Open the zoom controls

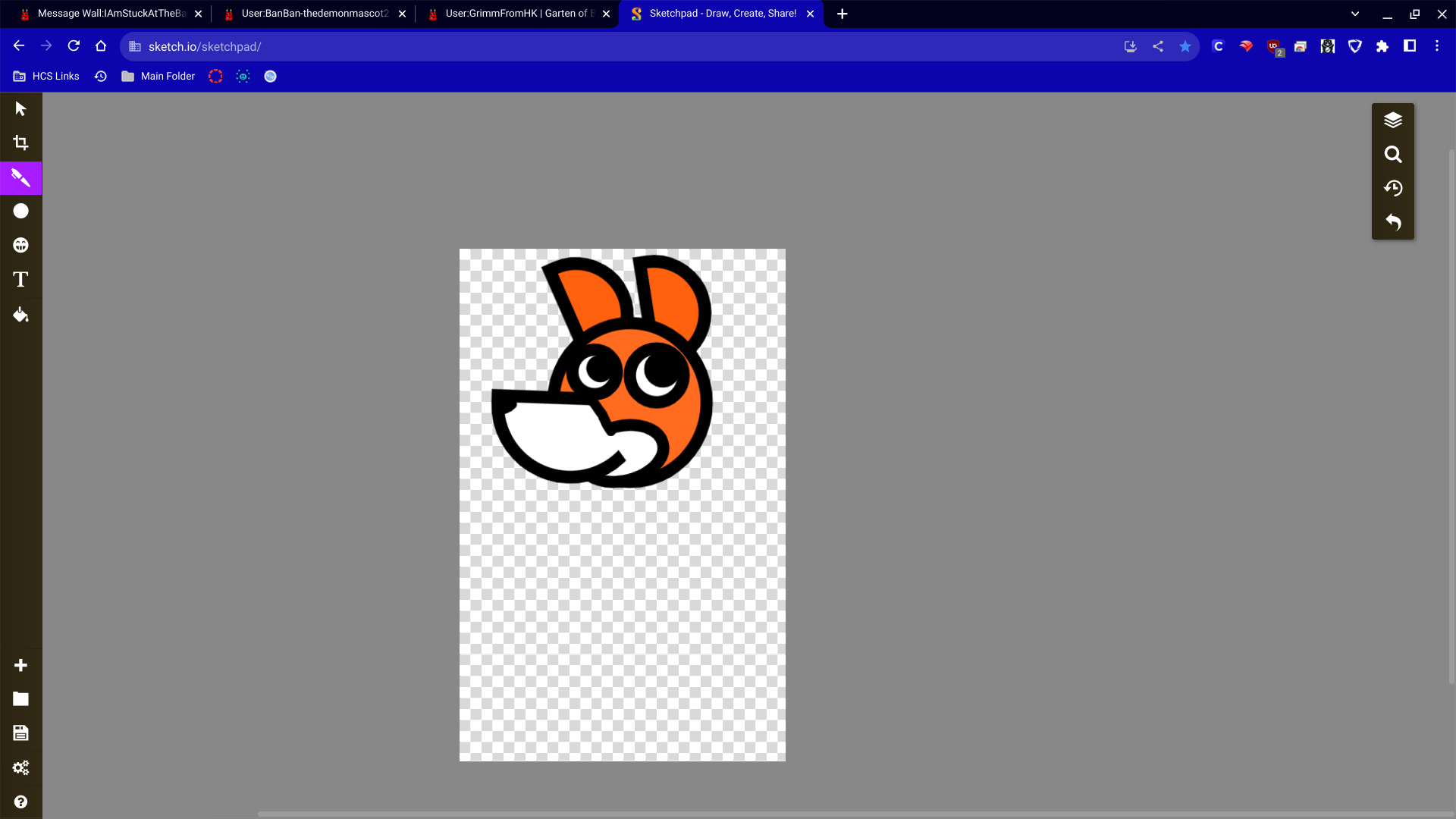click(1393, 154)
